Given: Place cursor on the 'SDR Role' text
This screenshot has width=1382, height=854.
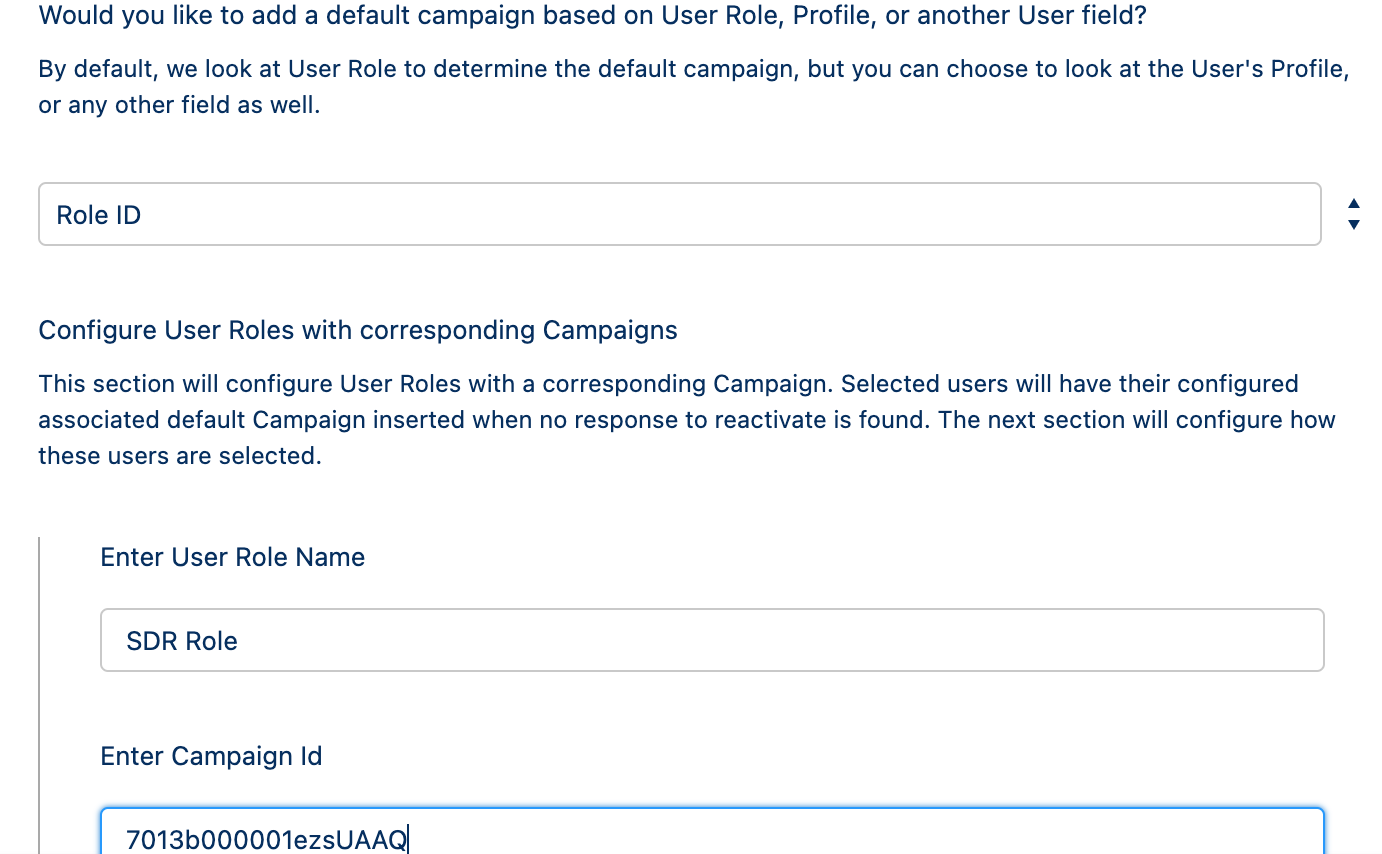Looking at the screenshot, I should (182, 641).
